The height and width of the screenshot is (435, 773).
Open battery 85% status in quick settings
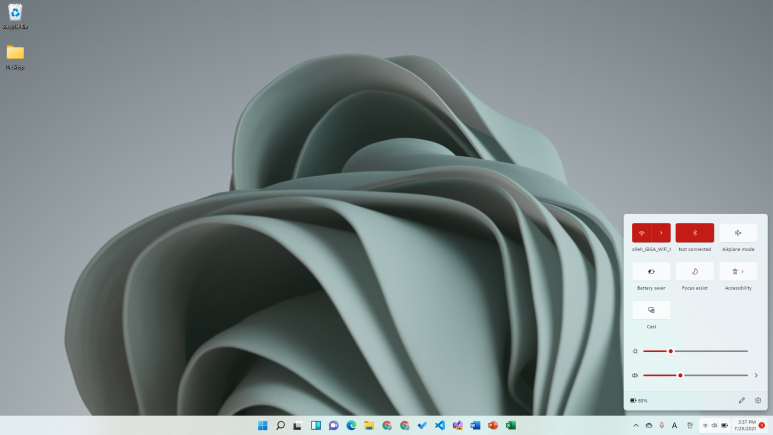point(639,400)
